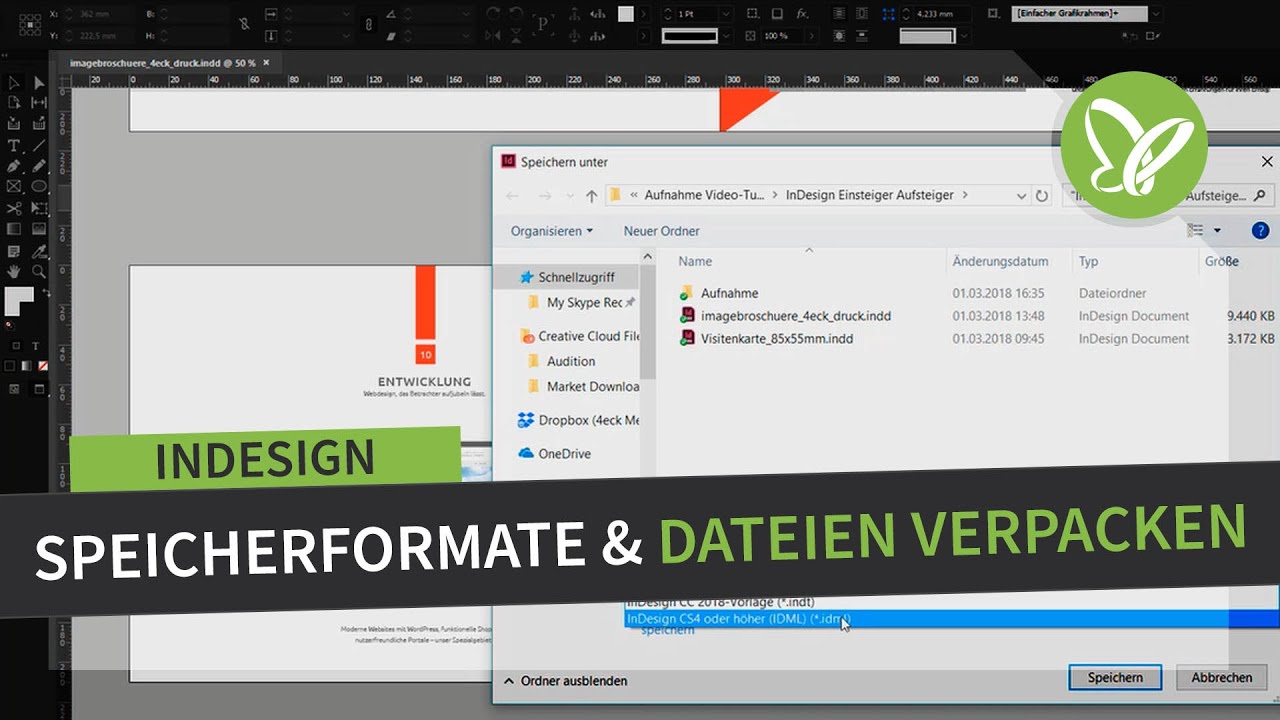The image size is (1280, 720).
Task: Open the address bar history dropdown
Action: (1020, 196)
